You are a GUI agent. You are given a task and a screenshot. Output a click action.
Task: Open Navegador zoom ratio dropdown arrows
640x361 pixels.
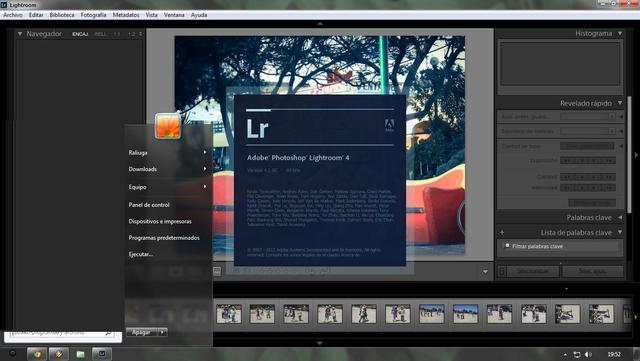tap(140, 34)
